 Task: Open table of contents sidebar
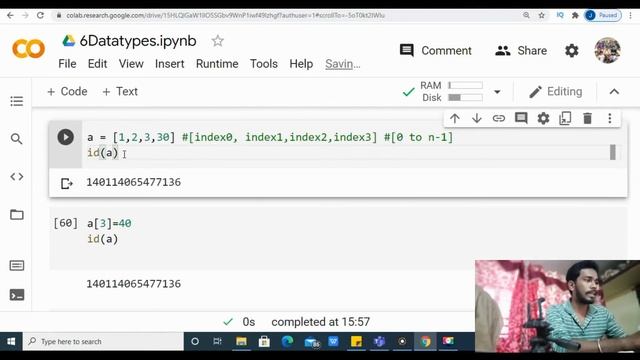(x=17, y=101)
